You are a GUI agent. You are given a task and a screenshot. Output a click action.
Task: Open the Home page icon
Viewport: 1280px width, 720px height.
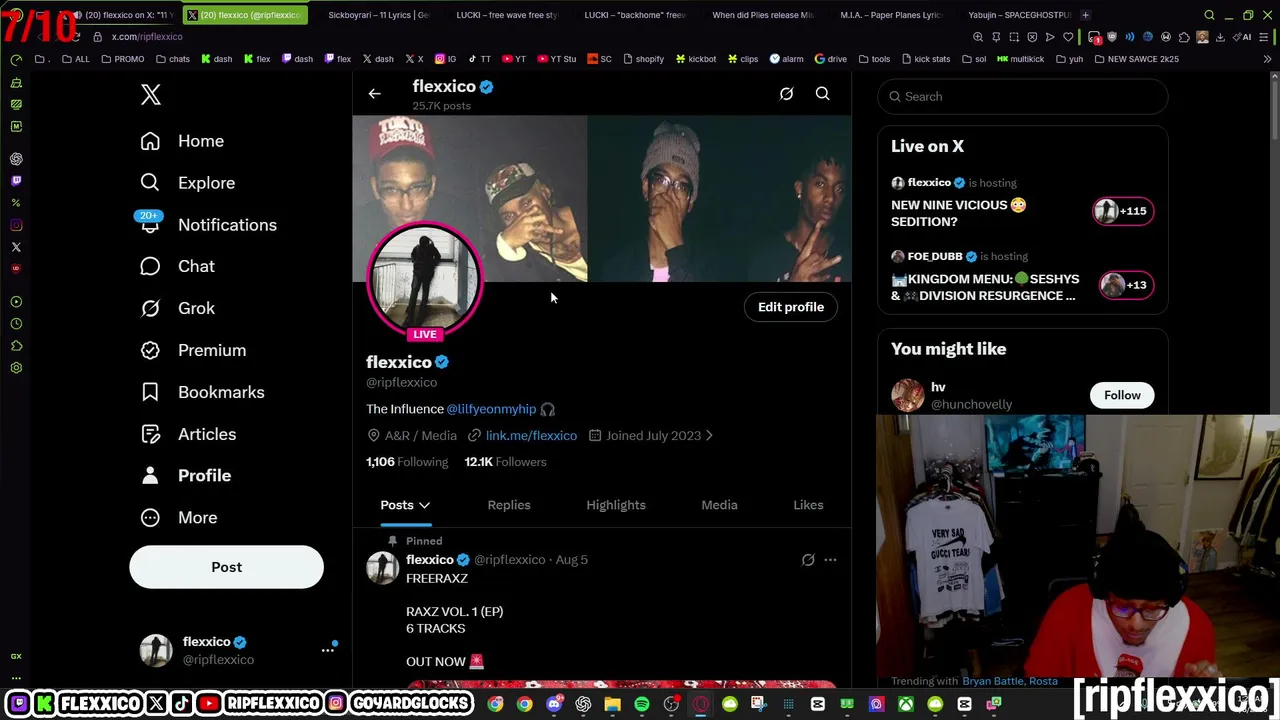click(x=150, y=141)
